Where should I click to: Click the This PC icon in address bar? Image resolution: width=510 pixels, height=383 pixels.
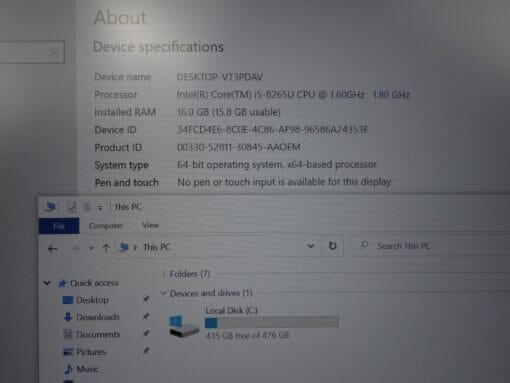(x=124, y=247)
